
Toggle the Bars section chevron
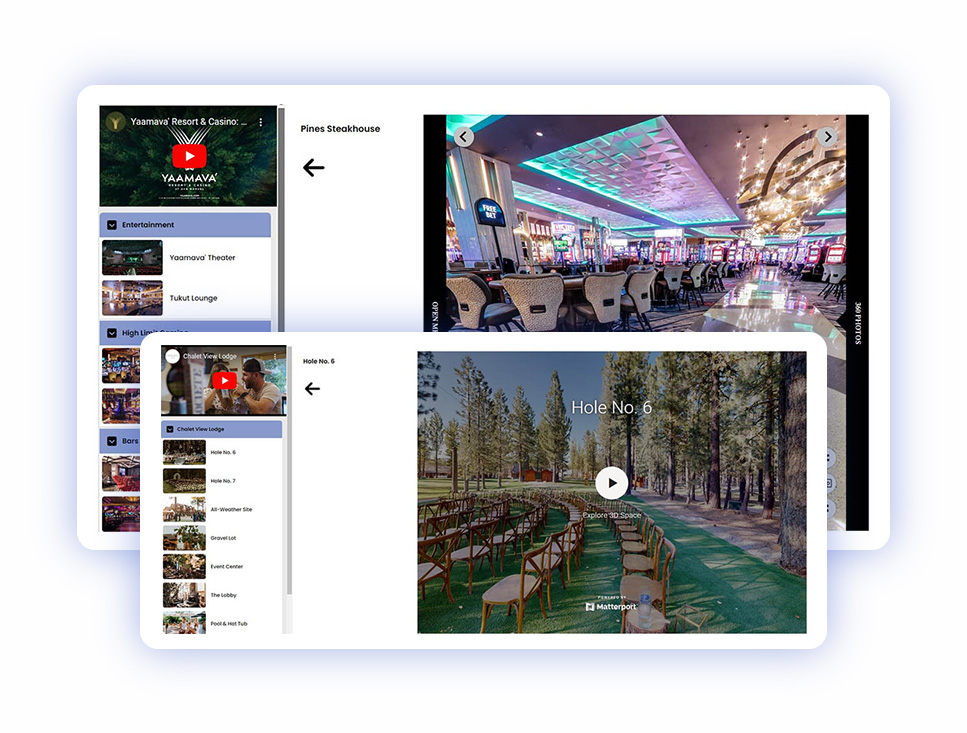click(x=112, y=441)
